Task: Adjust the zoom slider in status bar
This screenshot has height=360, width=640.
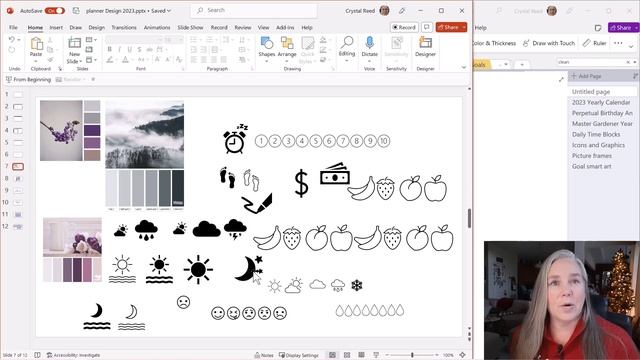Action: pos(412,355)
